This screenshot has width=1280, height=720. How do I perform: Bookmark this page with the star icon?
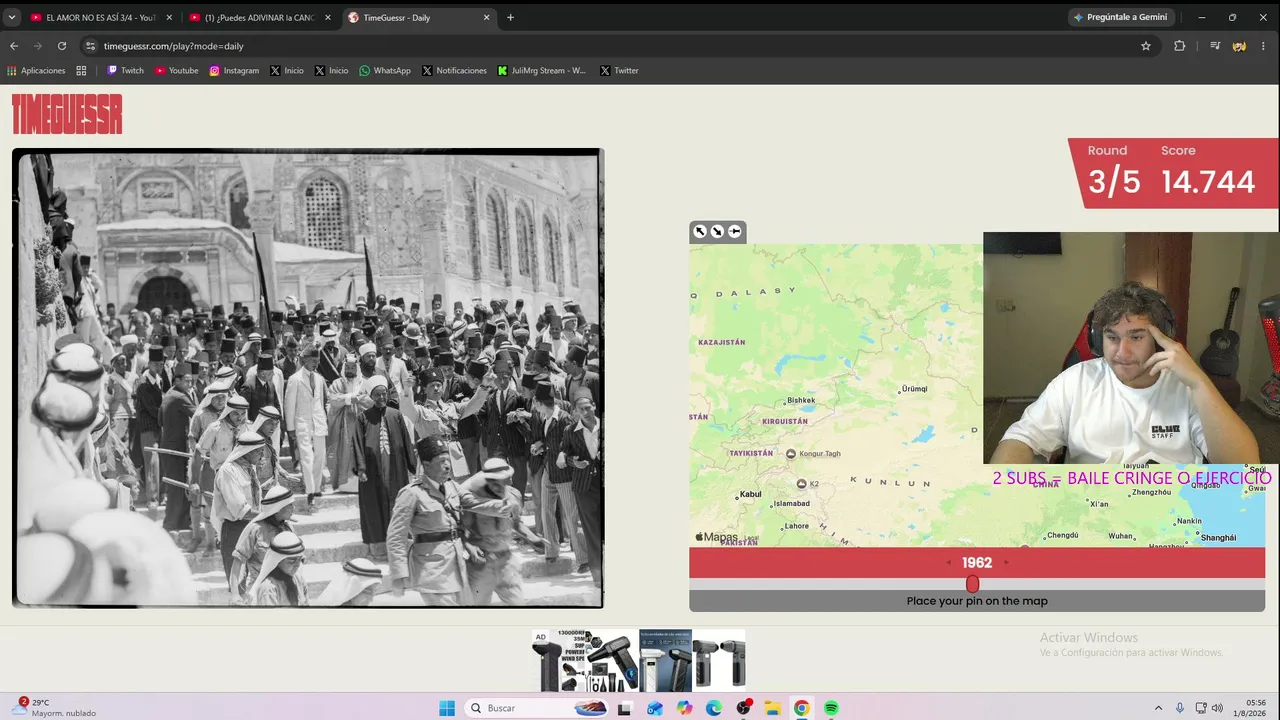1146,46
